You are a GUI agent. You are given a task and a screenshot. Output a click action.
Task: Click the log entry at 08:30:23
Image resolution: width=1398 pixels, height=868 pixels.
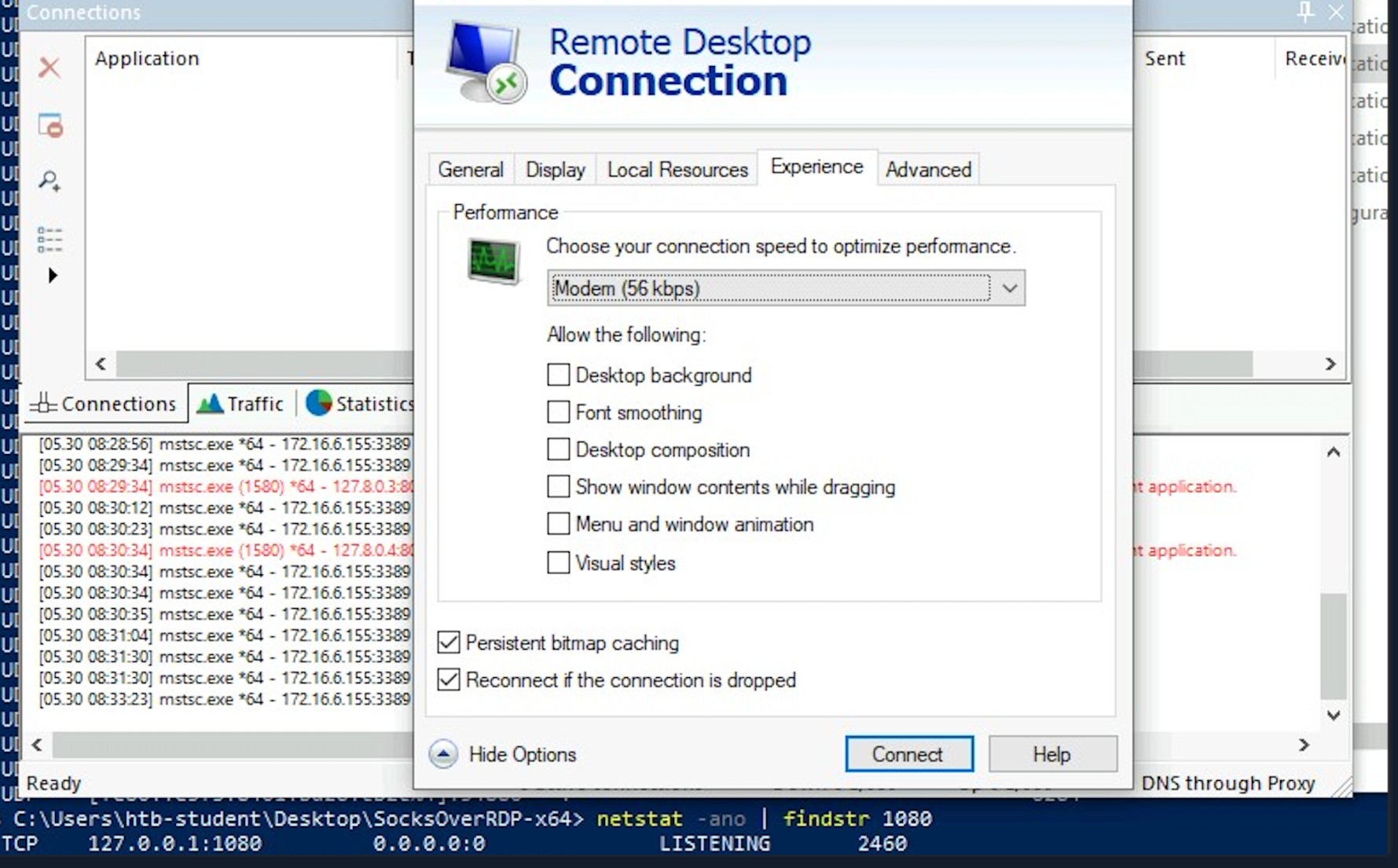(x=226, y=529)
